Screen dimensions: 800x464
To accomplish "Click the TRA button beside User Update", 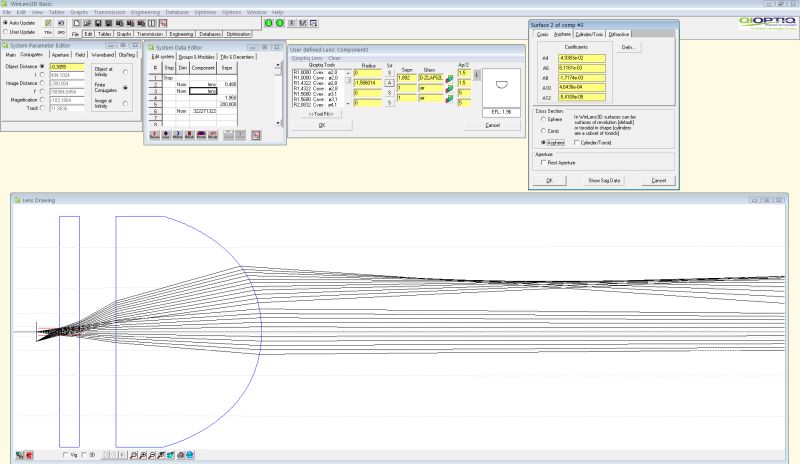I will [x=48, y=32].
